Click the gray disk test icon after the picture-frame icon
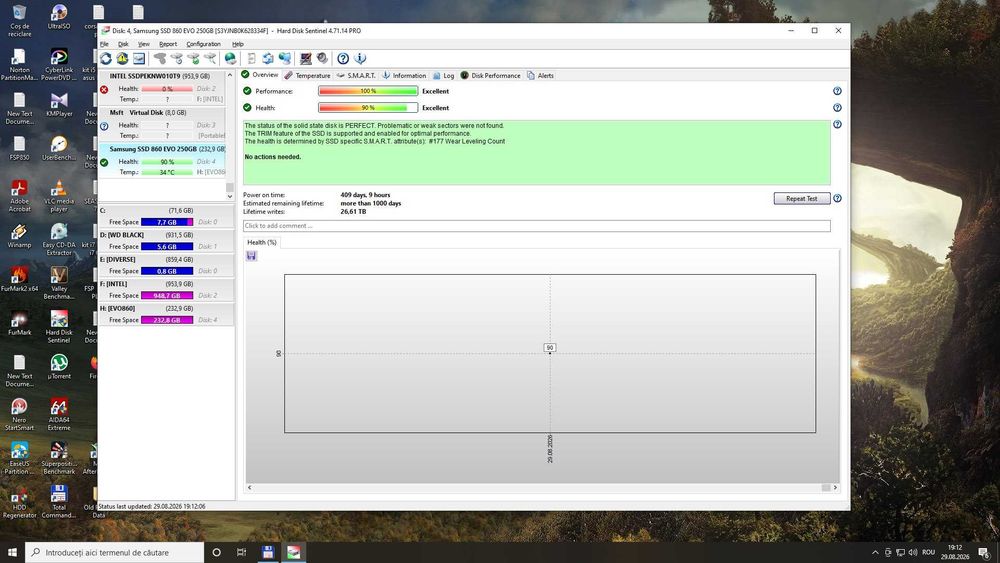 (160, 59)
